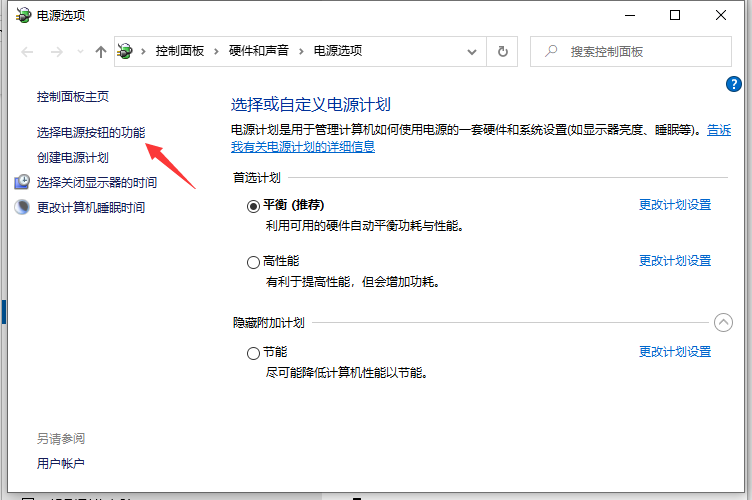Click the address bar power icon
This screenshot has height=500, width=752.
pos(125,51)
